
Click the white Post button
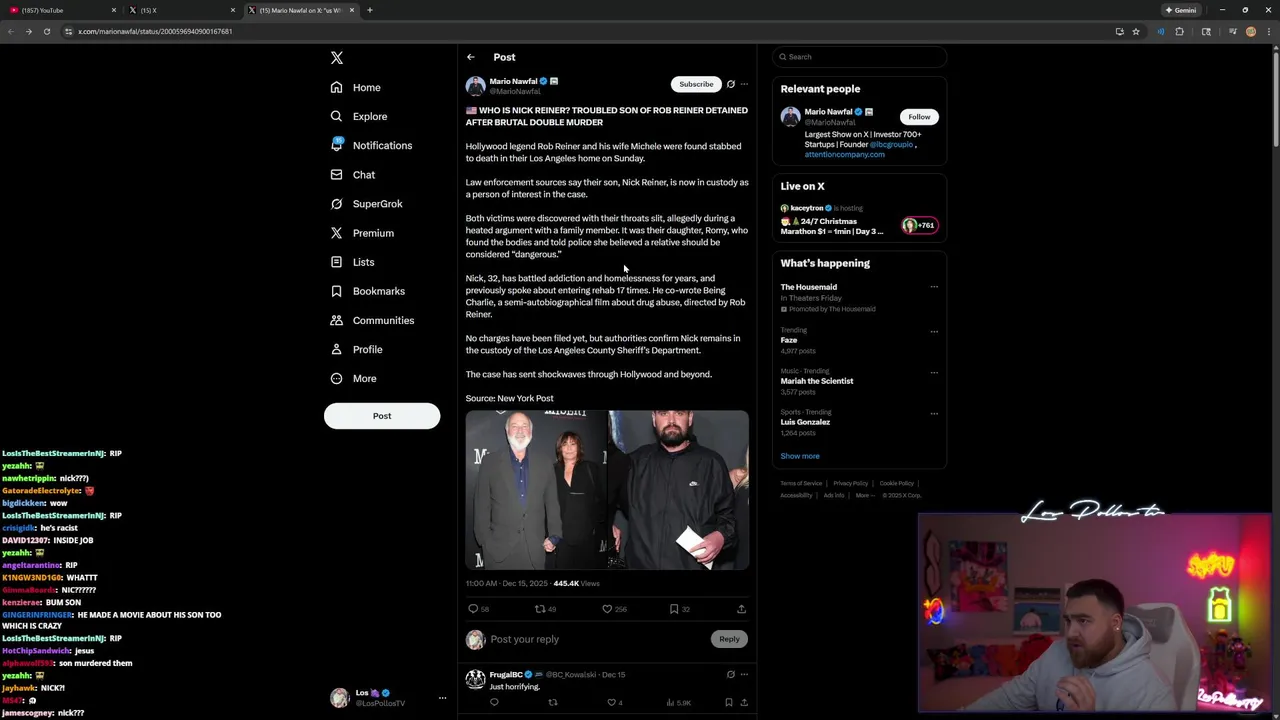pyautogui.click(x=382, y=416)
